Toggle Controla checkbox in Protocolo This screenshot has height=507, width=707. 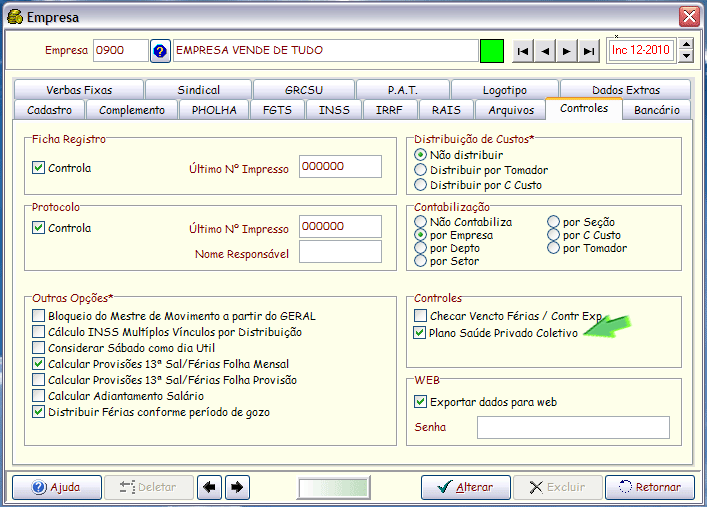coord(38,228)
